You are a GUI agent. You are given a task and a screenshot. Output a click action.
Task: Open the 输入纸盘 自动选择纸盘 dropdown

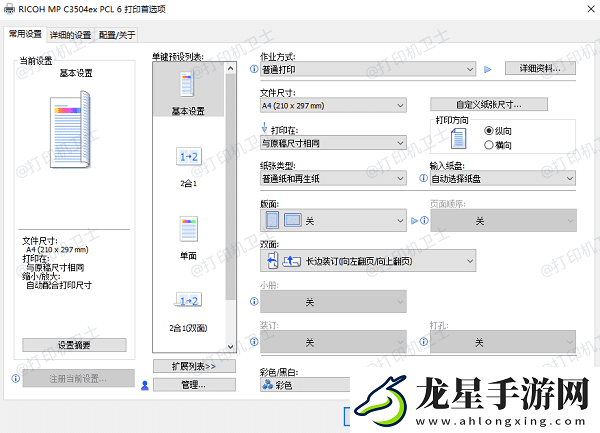point(503,178)
